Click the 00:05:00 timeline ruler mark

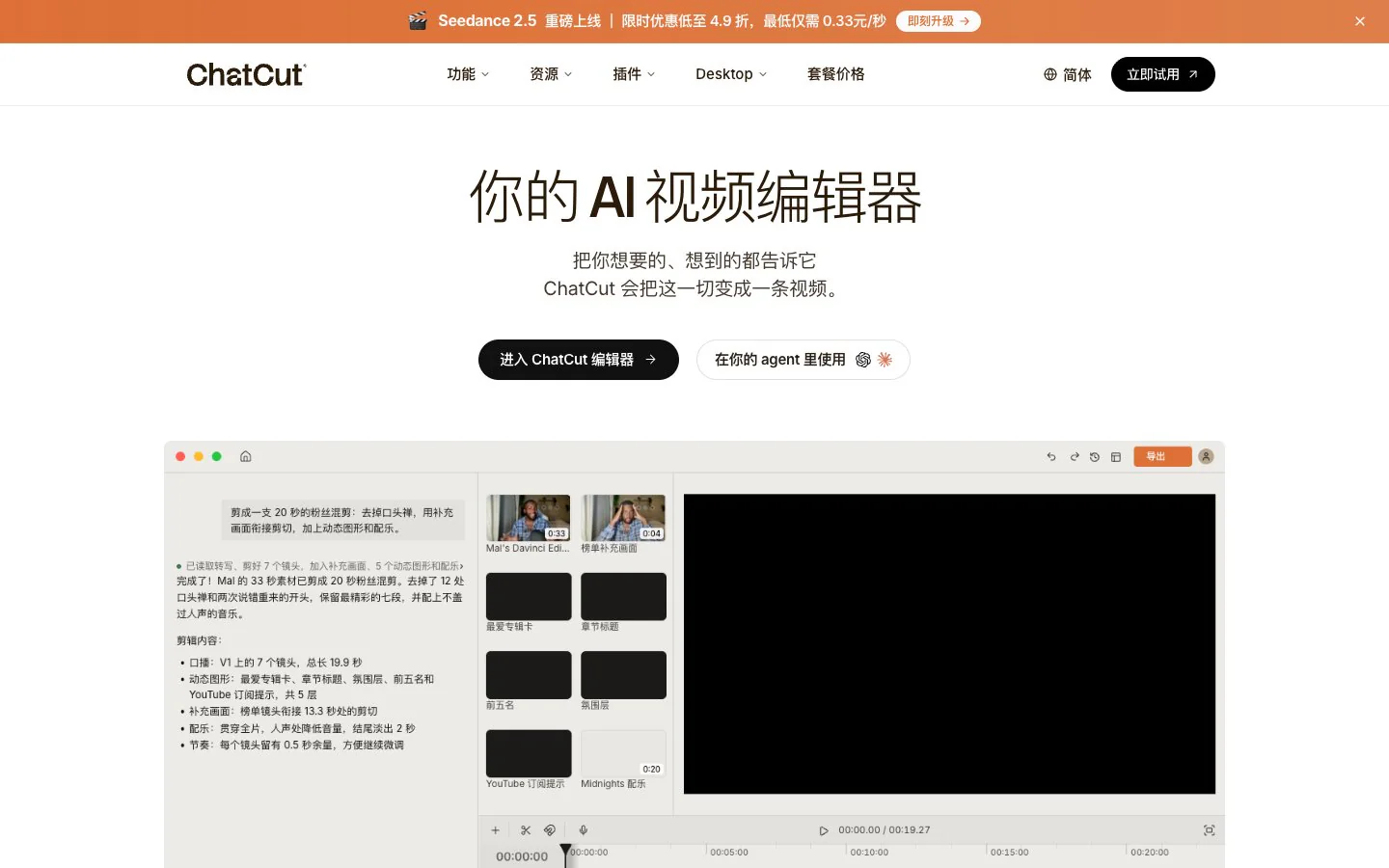tap(729, 853)
